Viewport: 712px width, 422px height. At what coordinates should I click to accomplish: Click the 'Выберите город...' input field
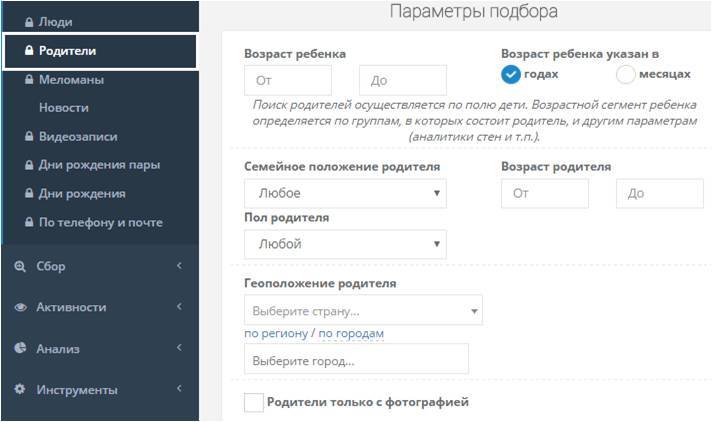[x=356, y=359]
